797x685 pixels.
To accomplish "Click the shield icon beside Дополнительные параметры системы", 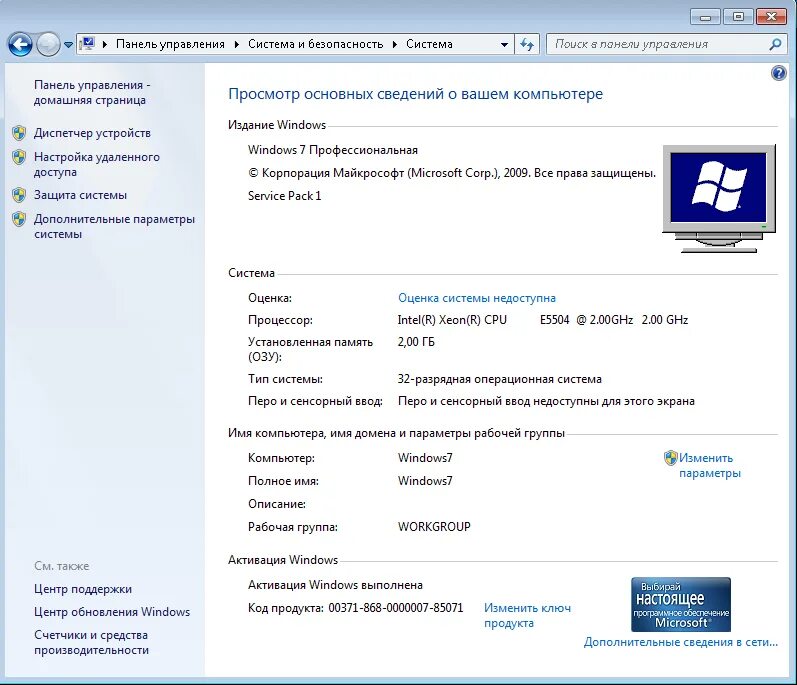I will pyautogui.click(x=19, y=219).
